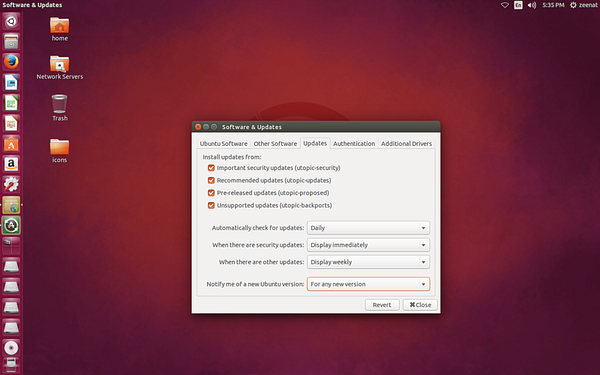This screenshot has height=375, width=600.
Task: Launch LibreOffice Writer from the launcher
Action: tap(11, 83)
